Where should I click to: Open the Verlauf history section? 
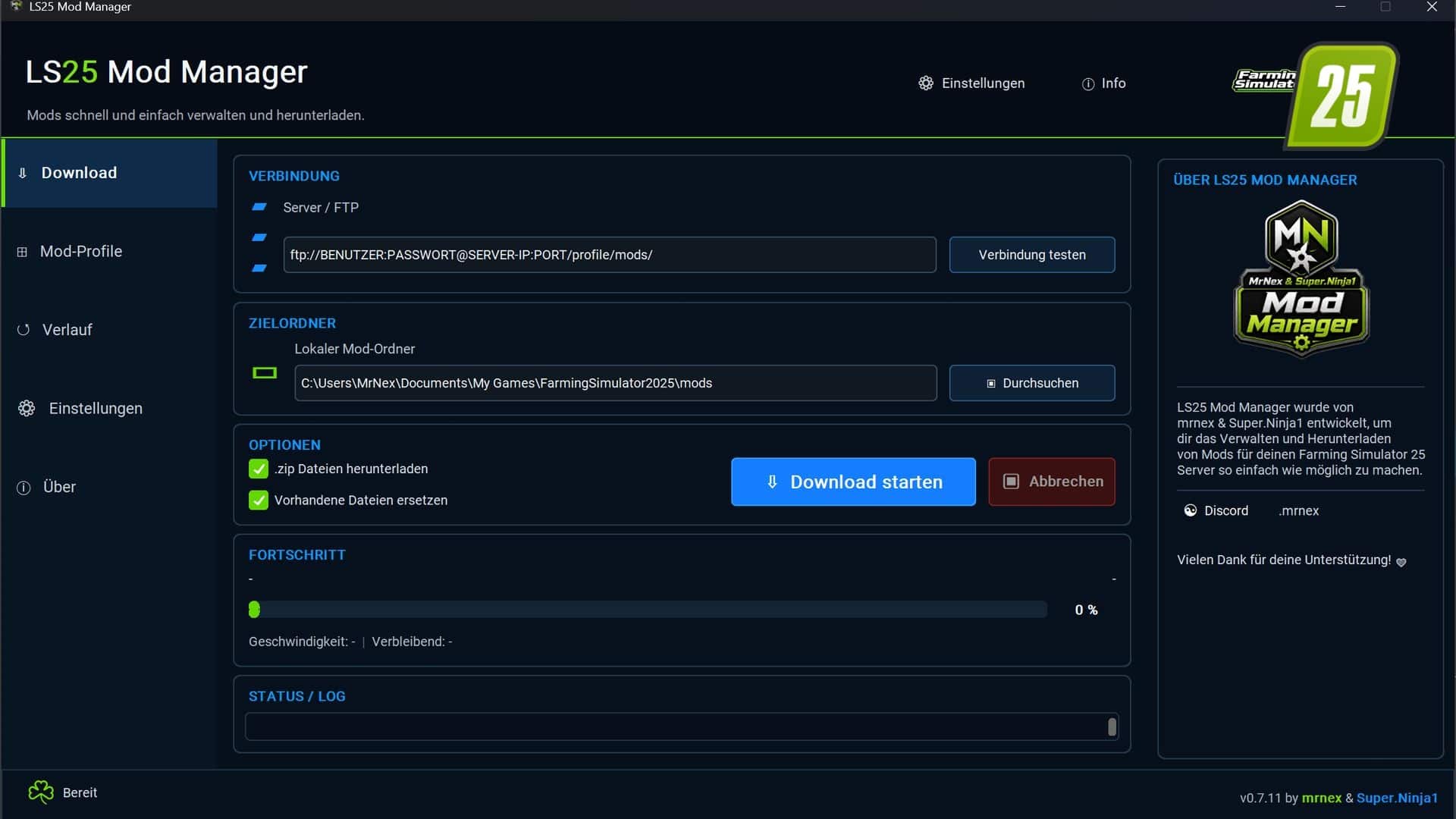pyautogui.click(x=110, y=330)
